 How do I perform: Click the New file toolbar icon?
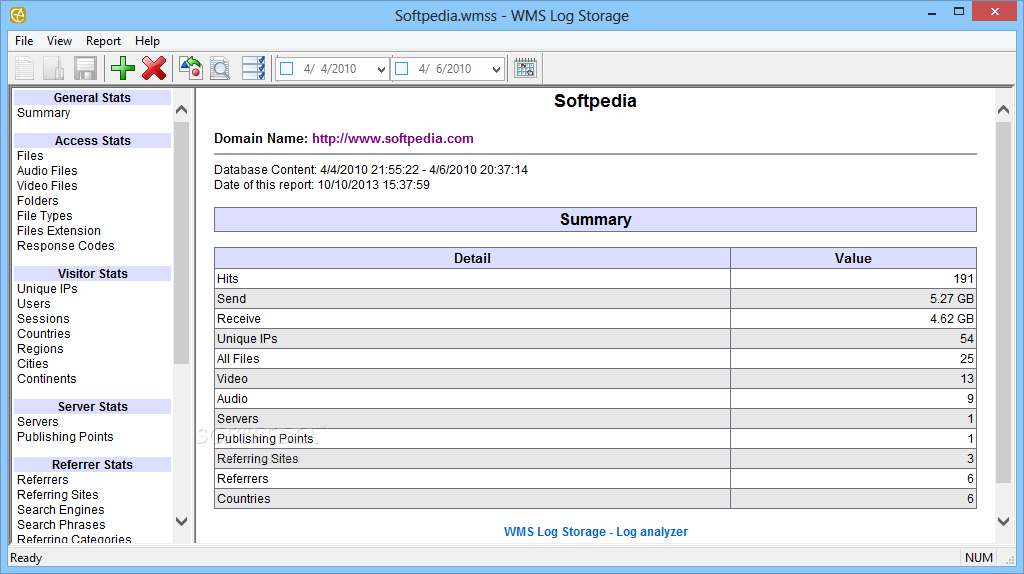click(x=25, y=69)
